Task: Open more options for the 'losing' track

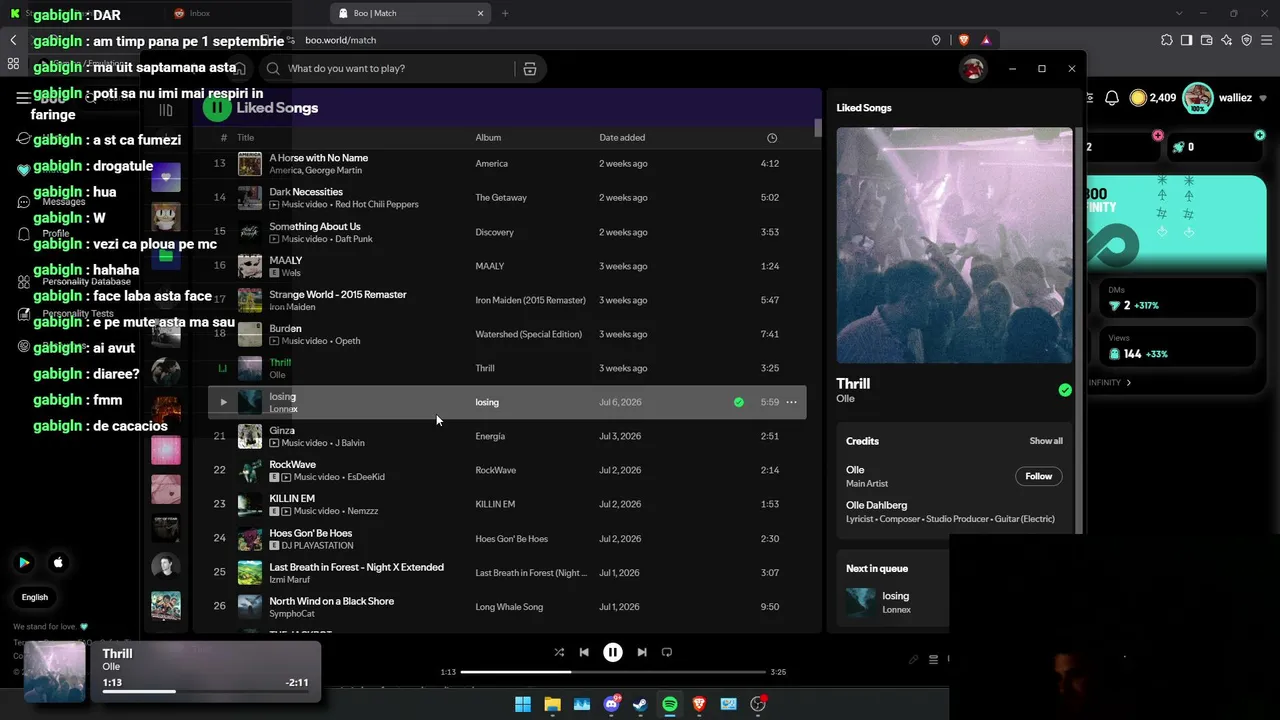Action: coord(791,402)
